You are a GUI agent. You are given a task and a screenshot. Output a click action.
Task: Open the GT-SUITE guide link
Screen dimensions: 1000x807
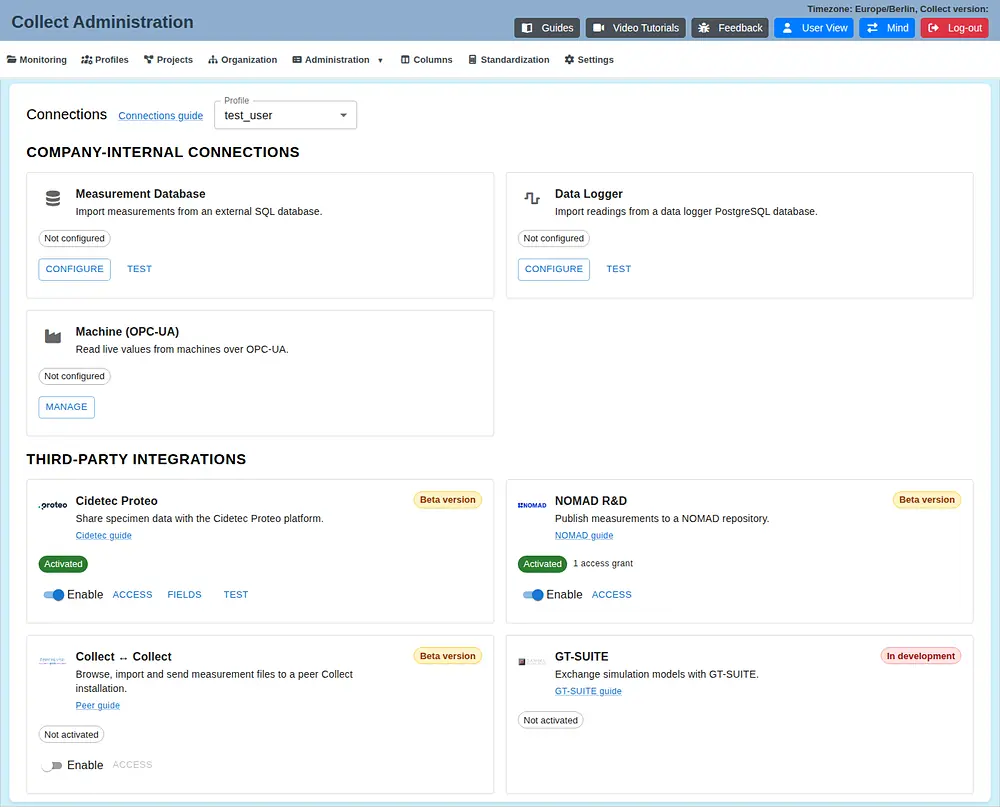(588, 691)
